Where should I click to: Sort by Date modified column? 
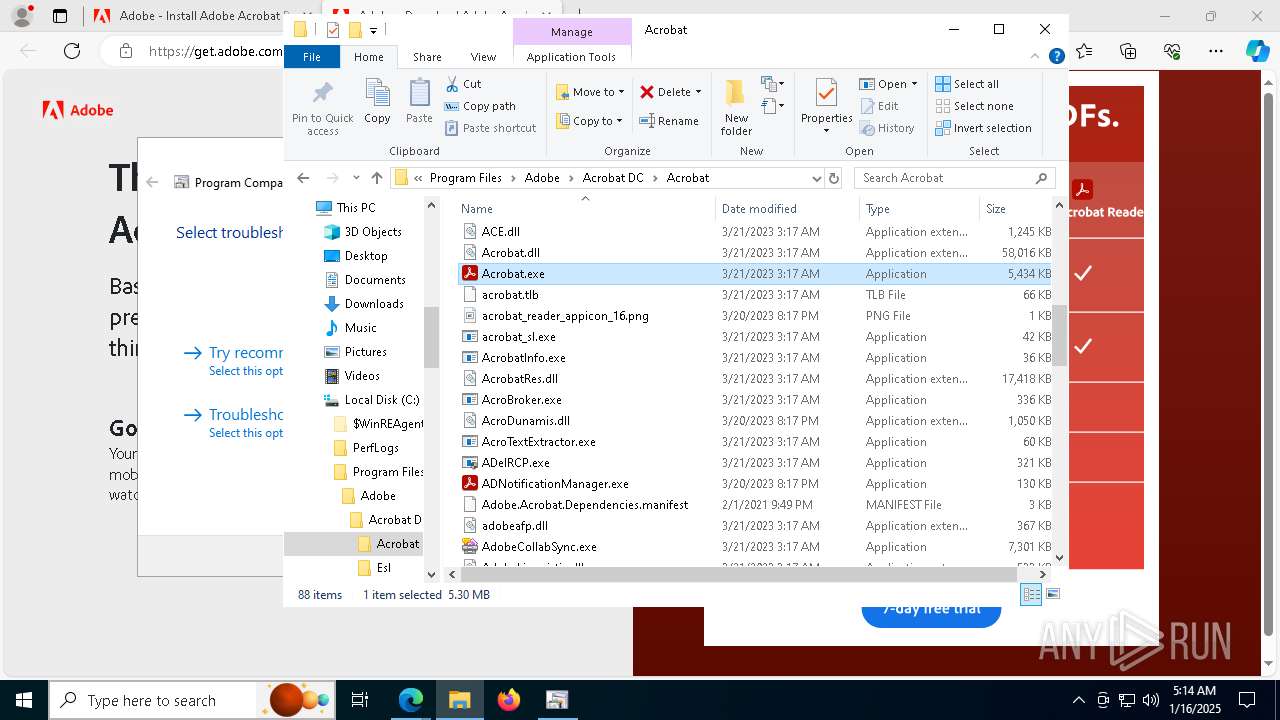click(787, 209)
